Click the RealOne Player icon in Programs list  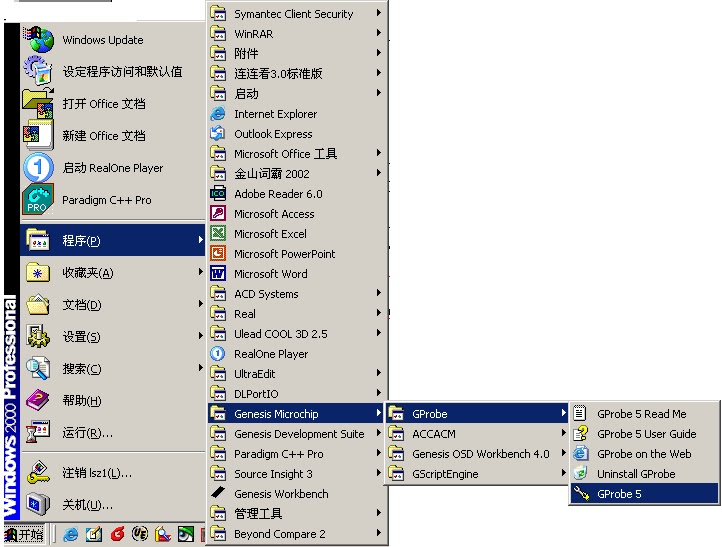[x=218, y=354]
